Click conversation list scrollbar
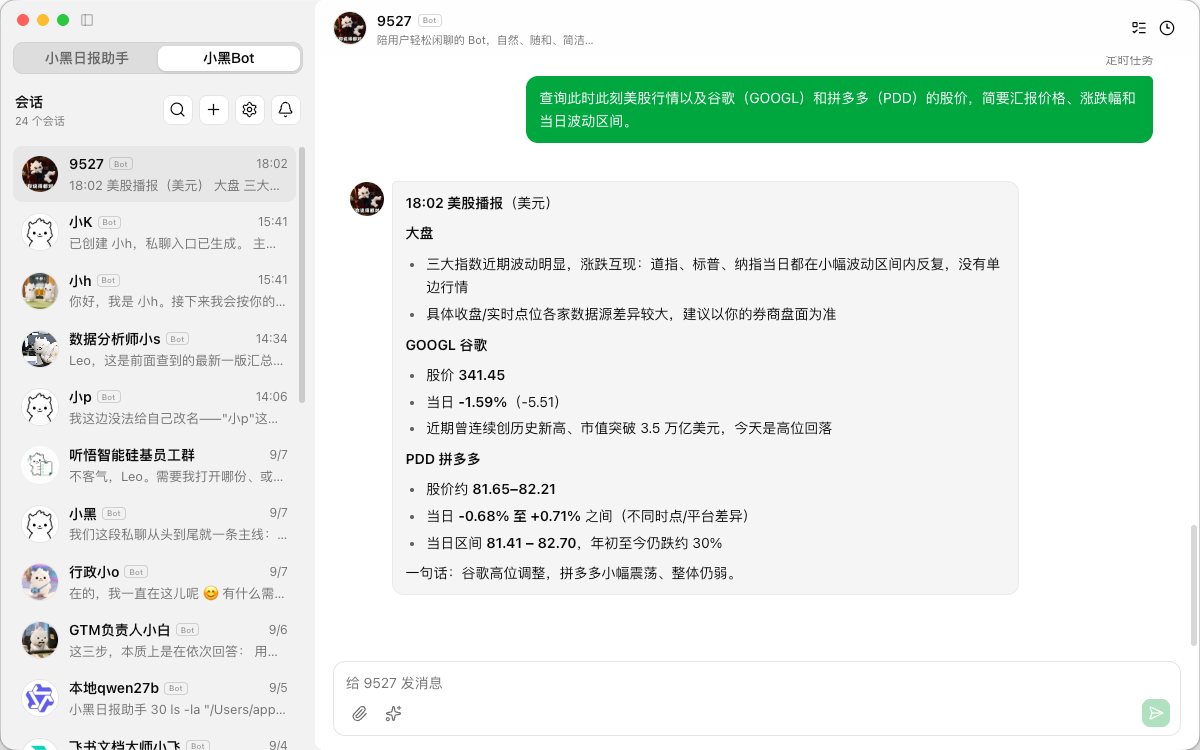The height and width of the screenshot is (750, 1200). pos(302,275)
